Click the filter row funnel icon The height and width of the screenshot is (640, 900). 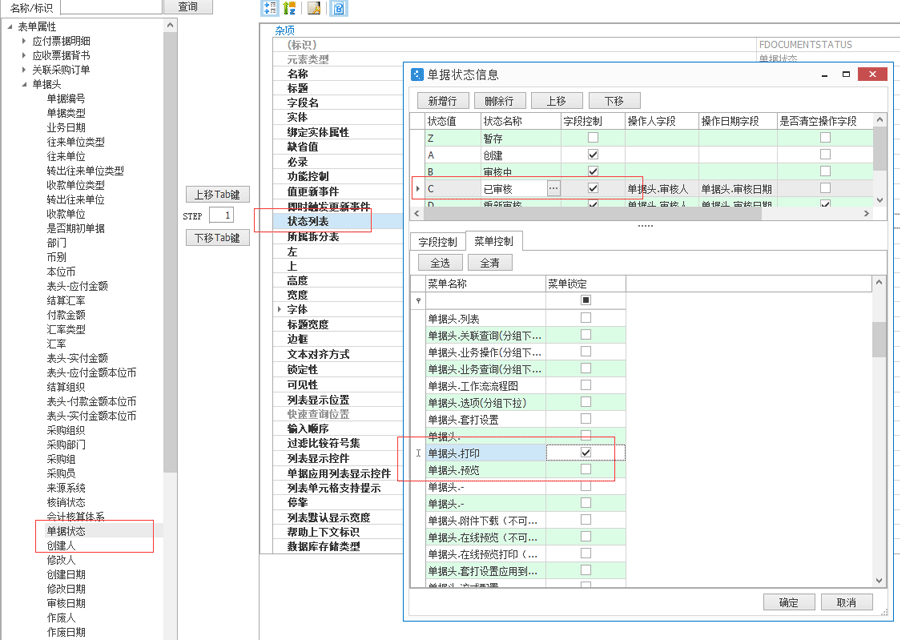click(x=418, y=300)
